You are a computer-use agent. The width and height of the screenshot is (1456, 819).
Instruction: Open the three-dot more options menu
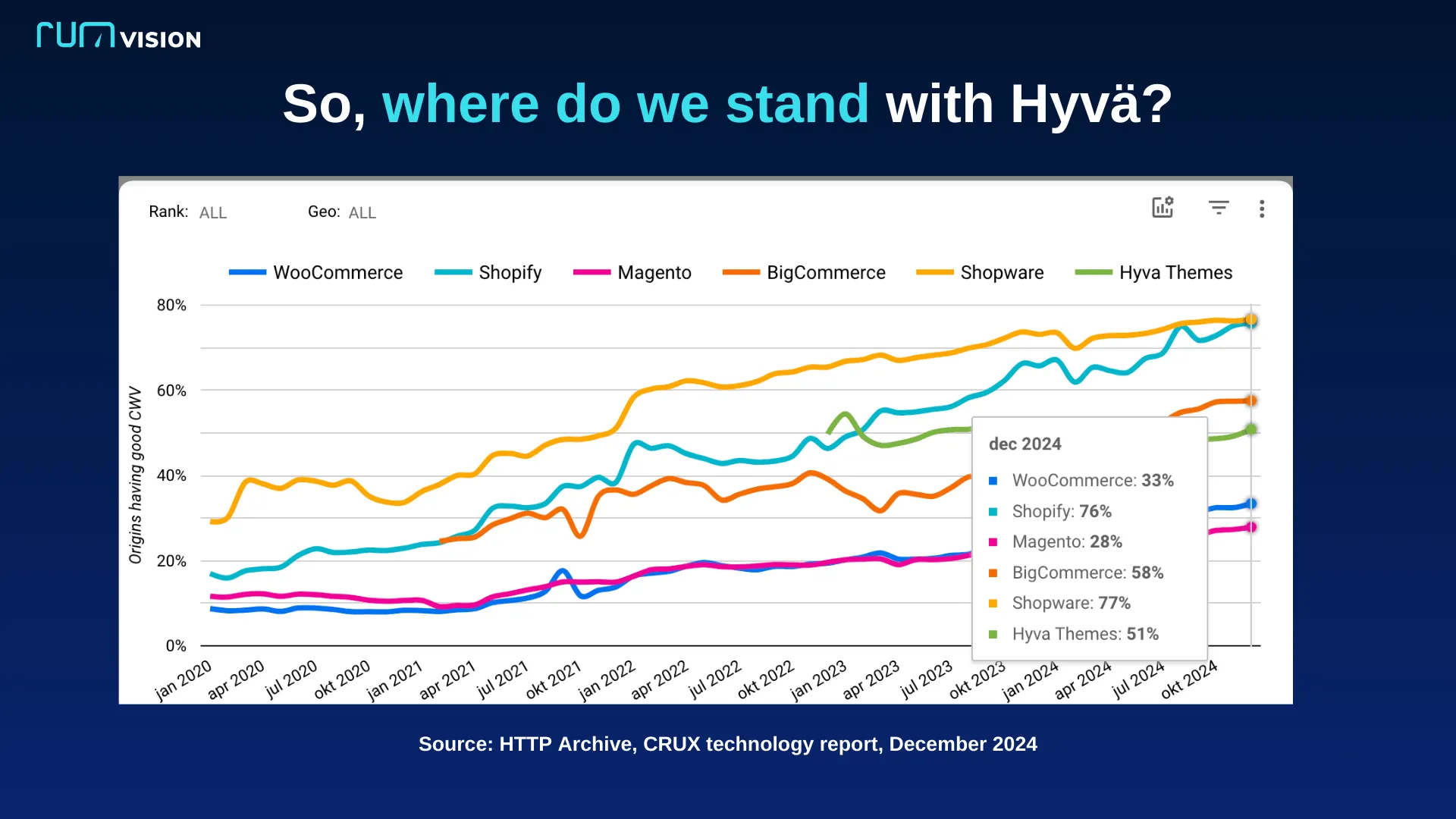click(1262, 209)
